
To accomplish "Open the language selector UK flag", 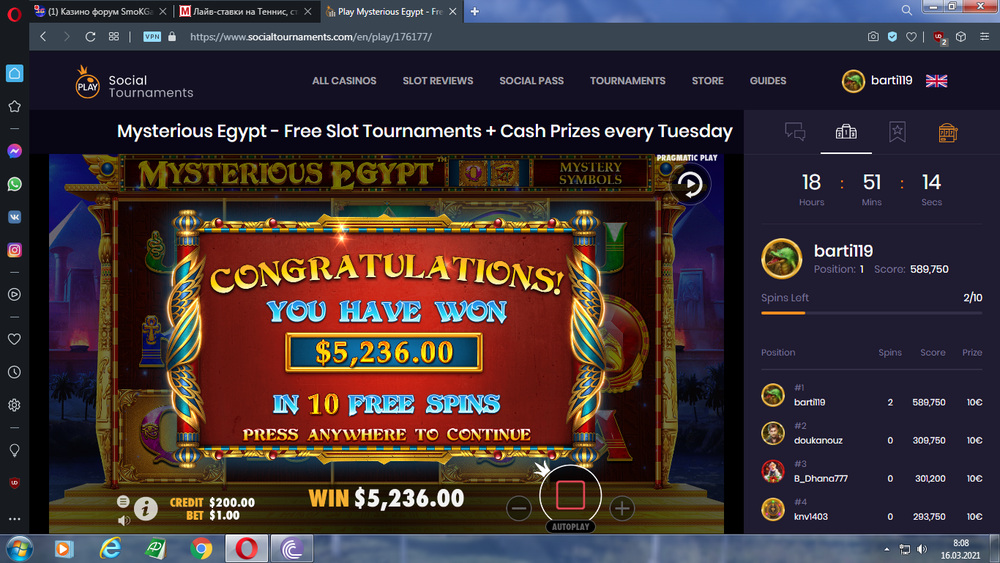I will point(936,81).
